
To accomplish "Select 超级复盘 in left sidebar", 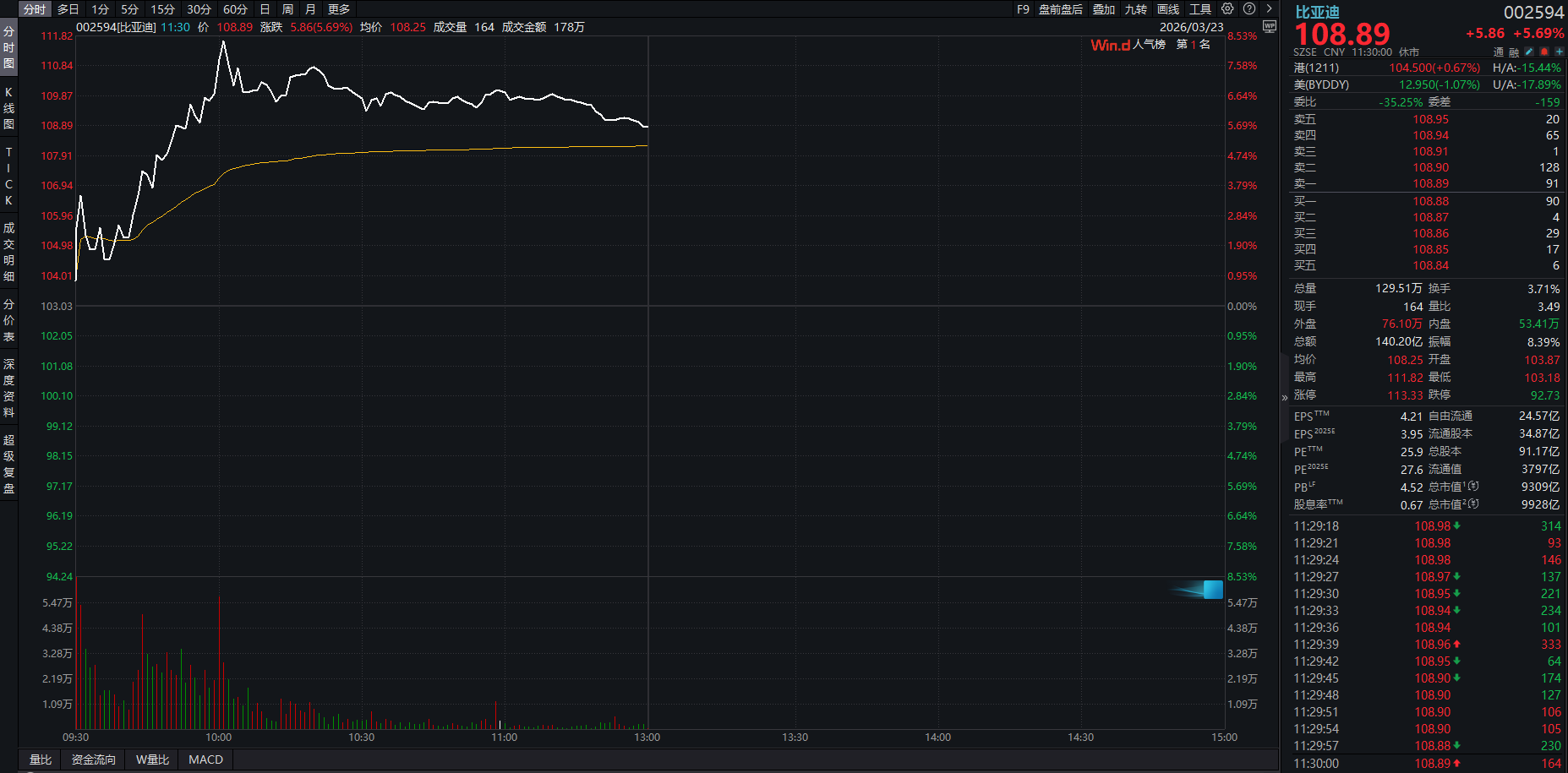I will [x=8, y=464].
